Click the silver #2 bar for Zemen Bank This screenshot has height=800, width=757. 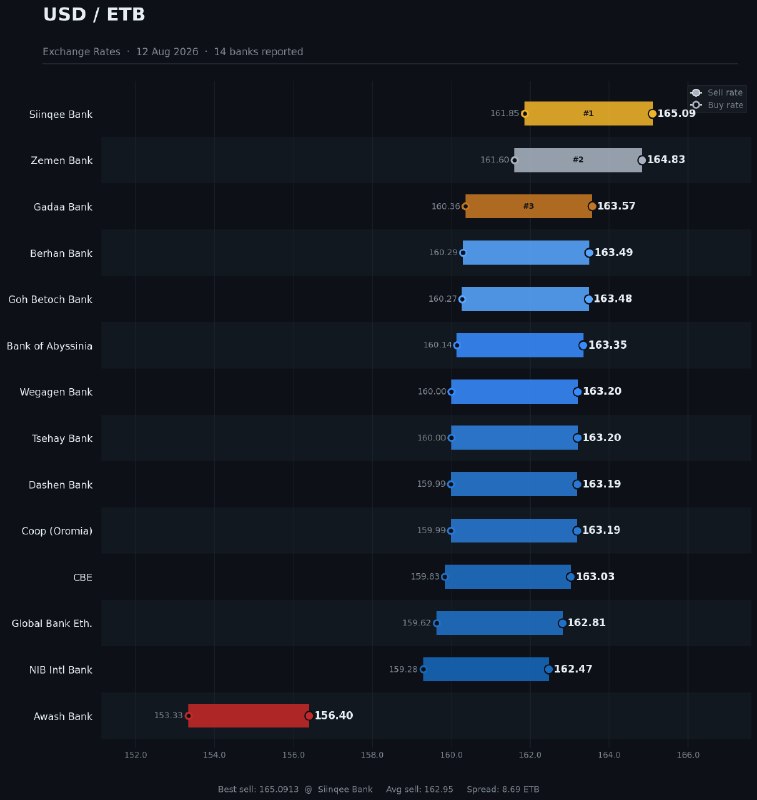578,160
